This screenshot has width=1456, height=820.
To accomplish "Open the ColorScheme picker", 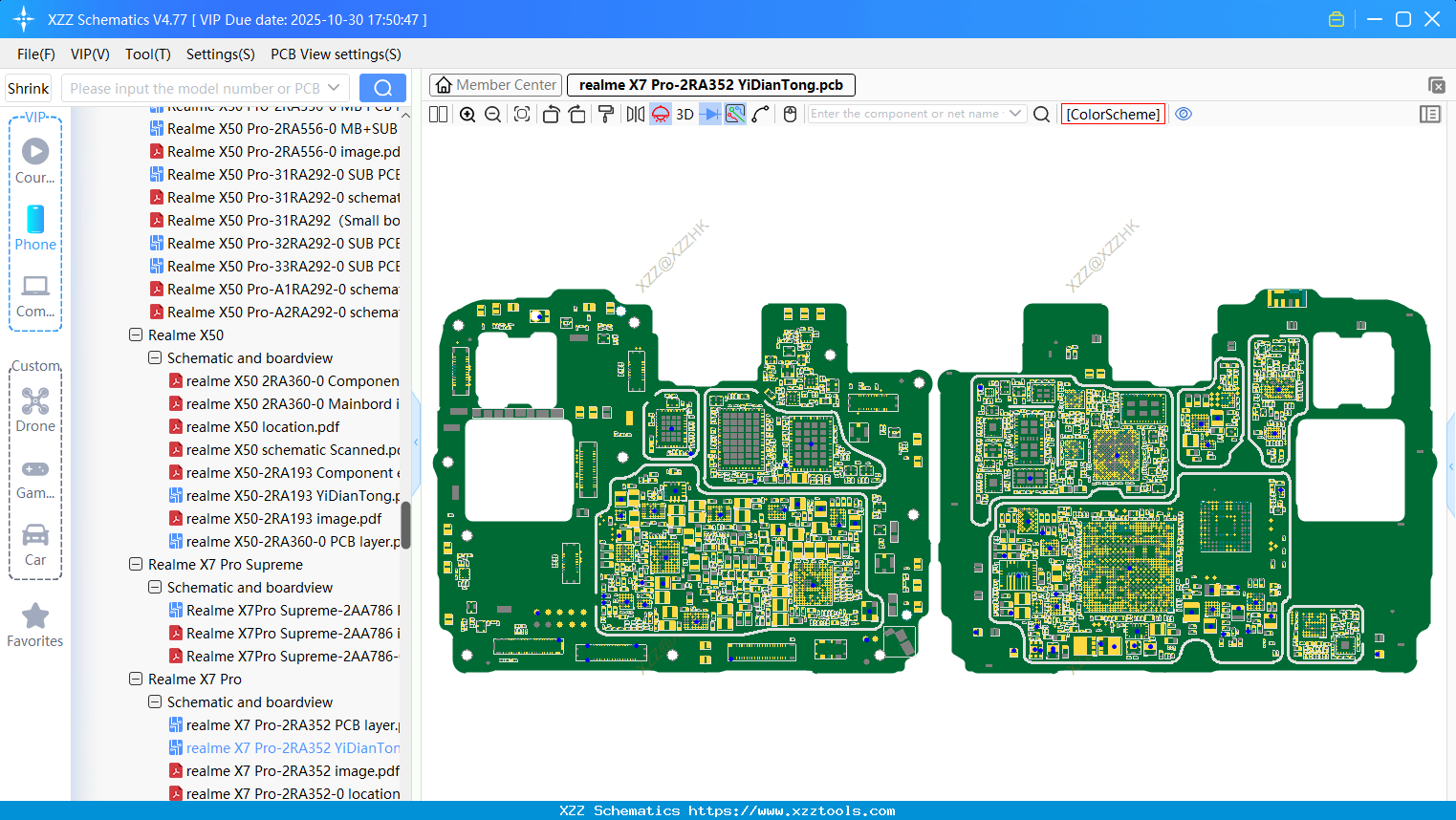I will point(1113,114).
